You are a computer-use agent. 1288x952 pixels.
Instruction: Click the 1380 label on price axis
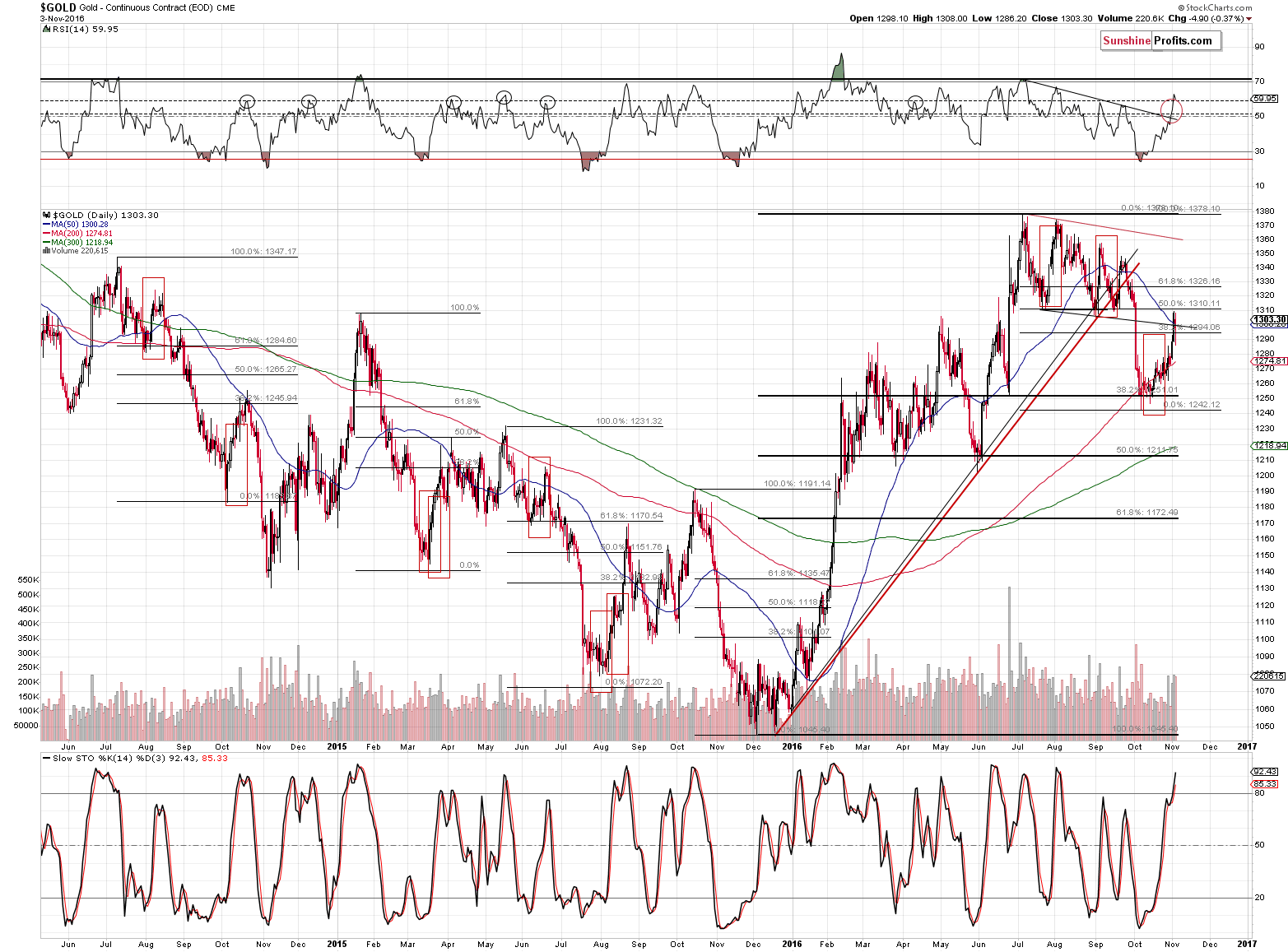click(x=1265, y=211)
